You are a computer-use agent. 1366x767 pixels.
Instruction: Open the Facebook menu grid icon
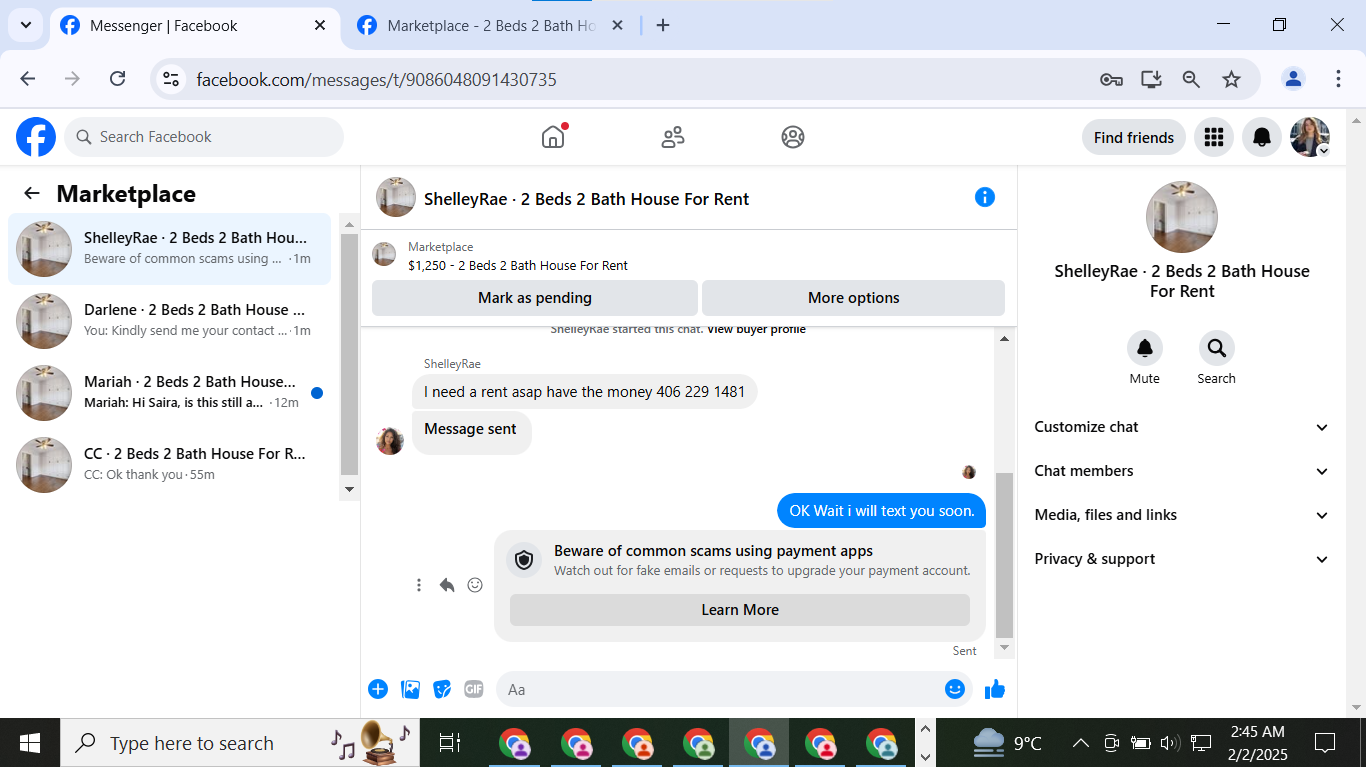click(x=1214, y=137)
